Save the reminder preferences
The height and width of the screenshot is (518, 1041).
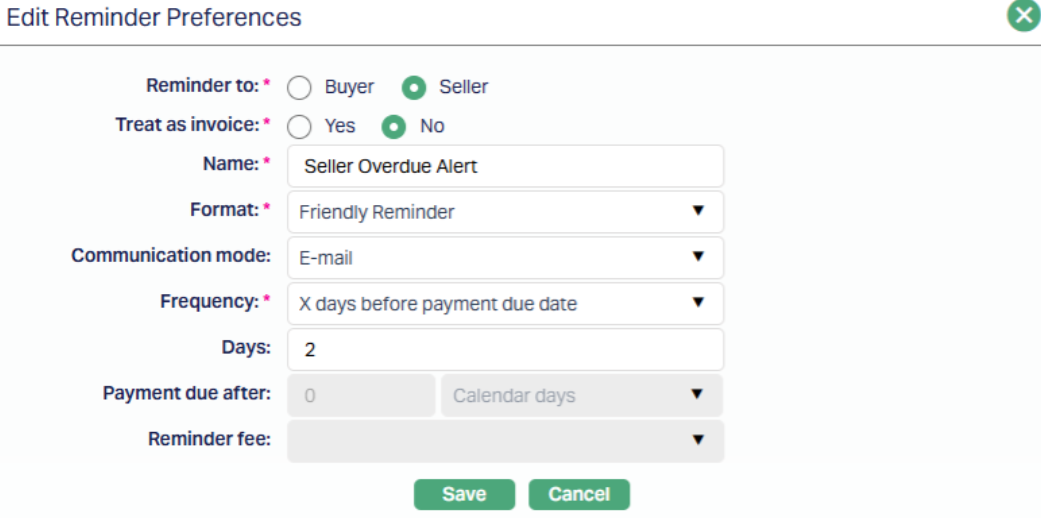(464, 494)
